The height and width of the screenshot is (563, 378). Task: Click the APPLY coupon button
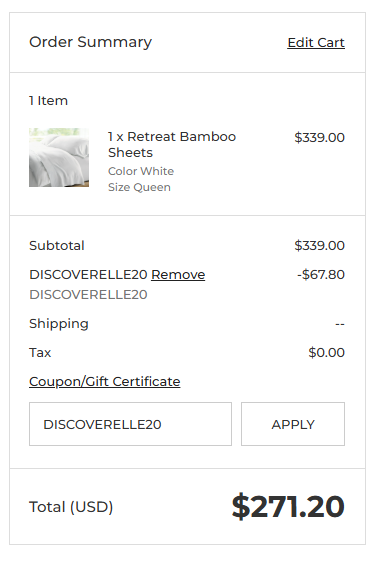click(x=293, y=424)
